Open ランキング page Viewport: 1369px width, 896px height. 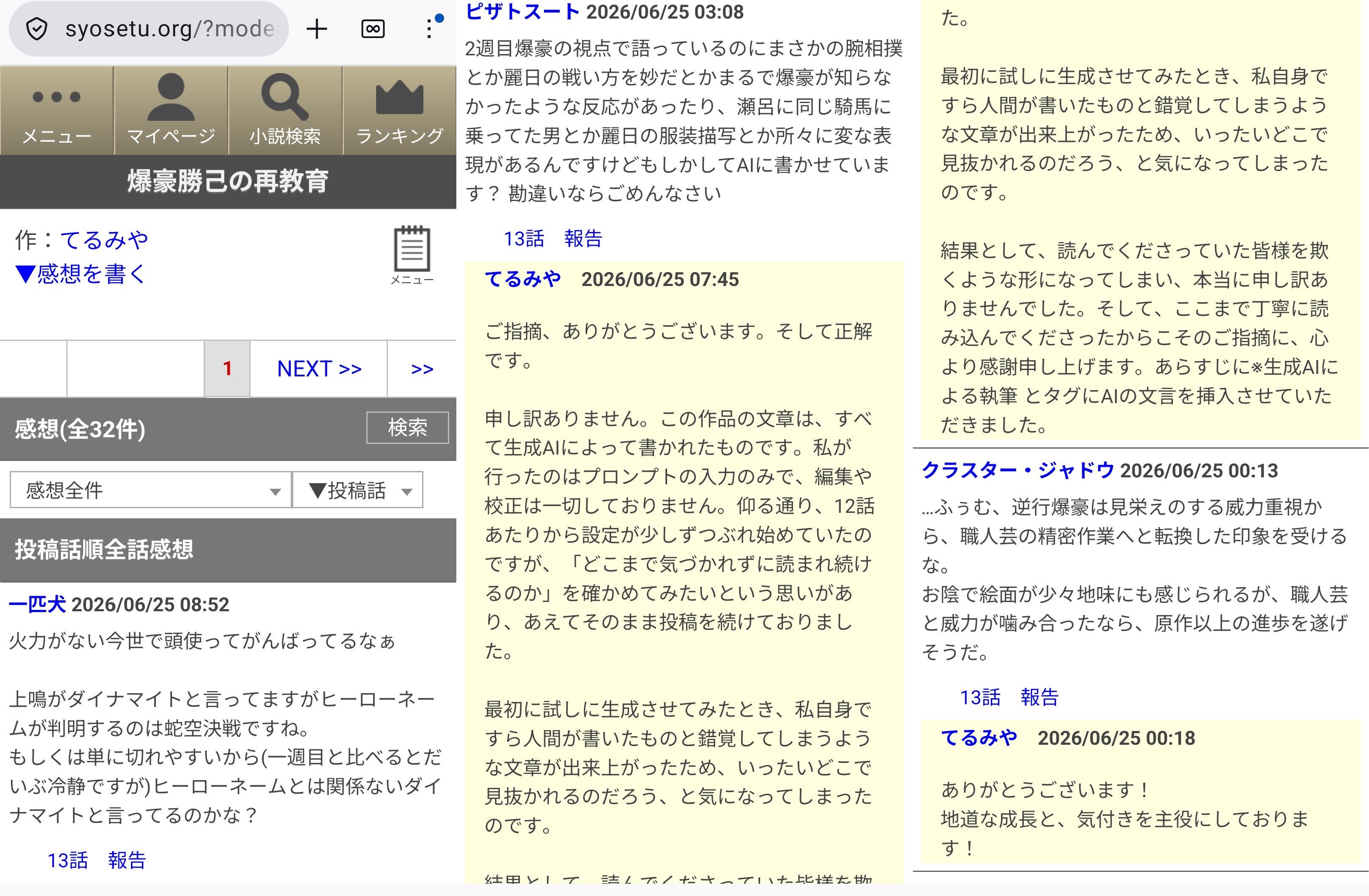pos(400,110)
